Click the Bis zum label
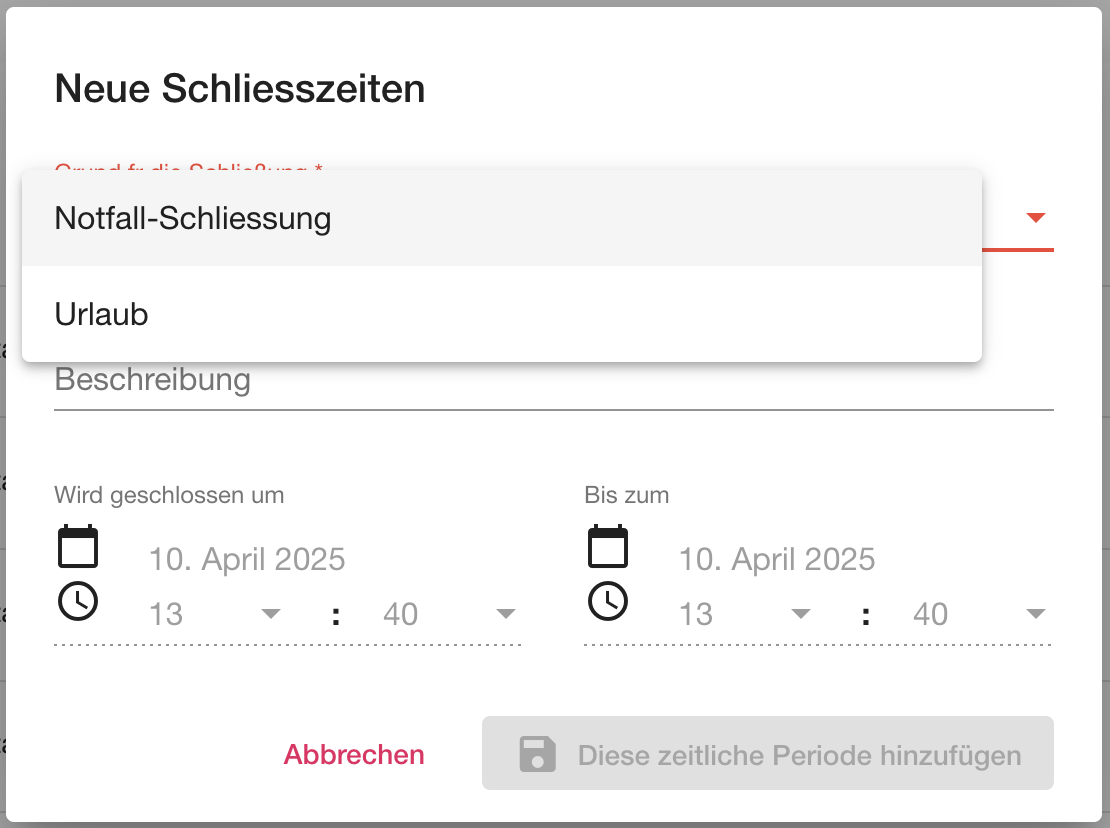1110x828 pixels. tap(627, 495)
